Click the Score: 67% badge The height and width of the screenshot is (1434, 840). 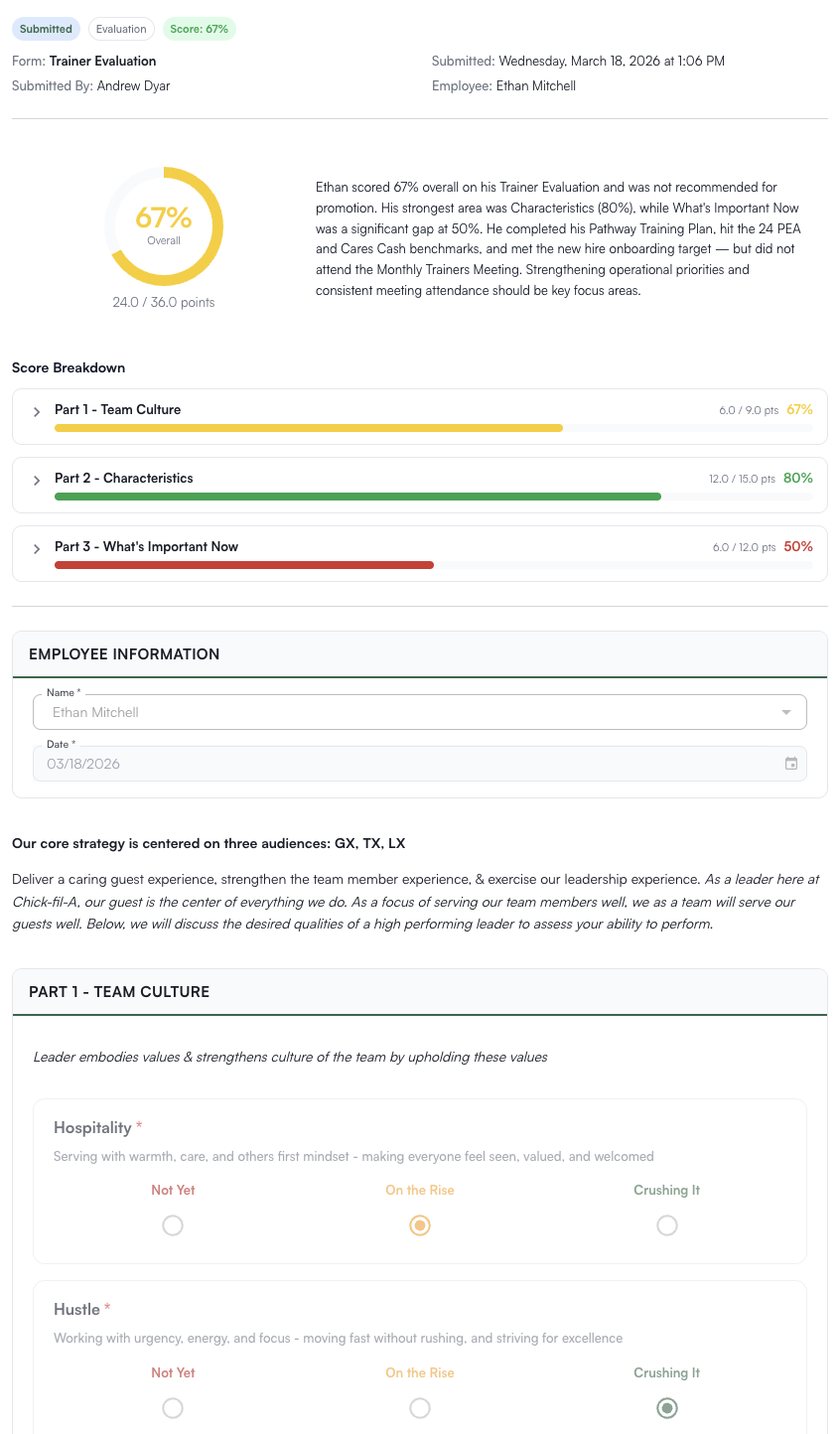199,29
